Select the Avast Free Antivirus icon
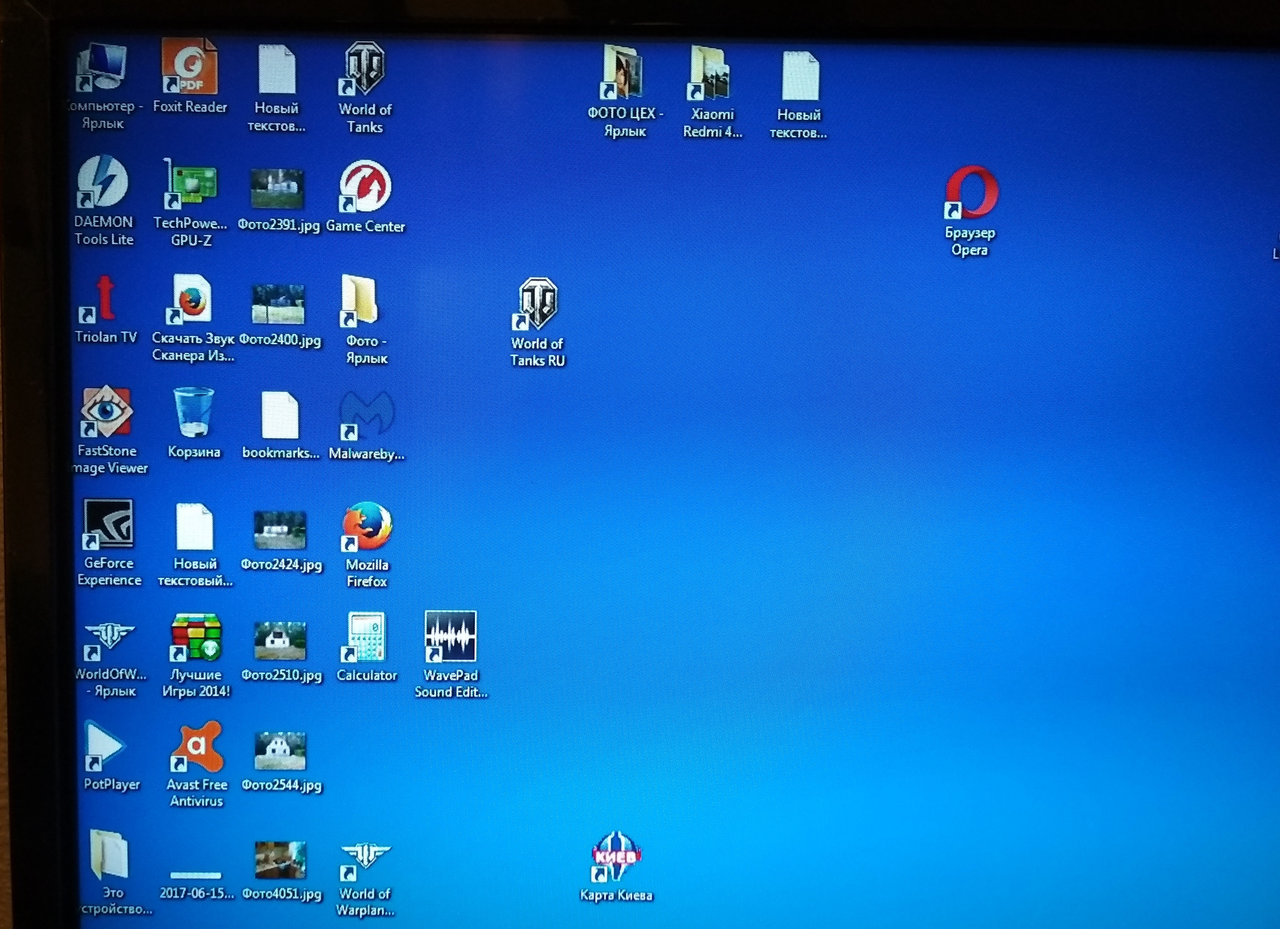The height and width of the screenshot is (929, 1280). (196, 747)
